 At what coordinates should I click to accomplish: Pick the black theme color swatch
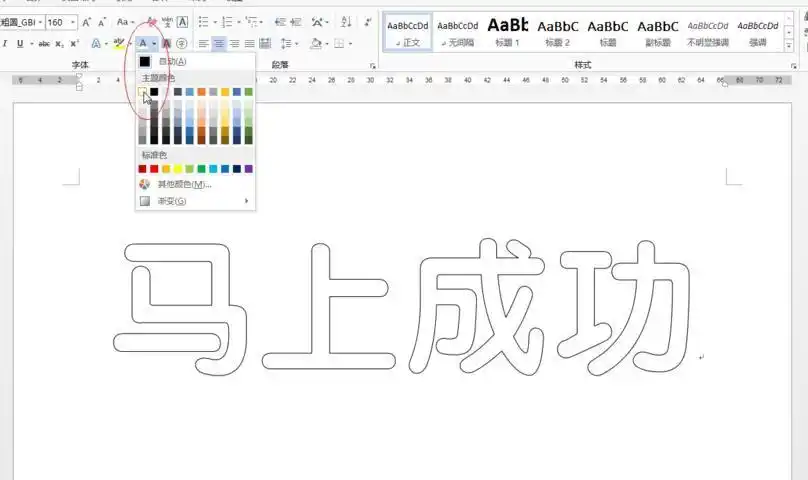154,92
